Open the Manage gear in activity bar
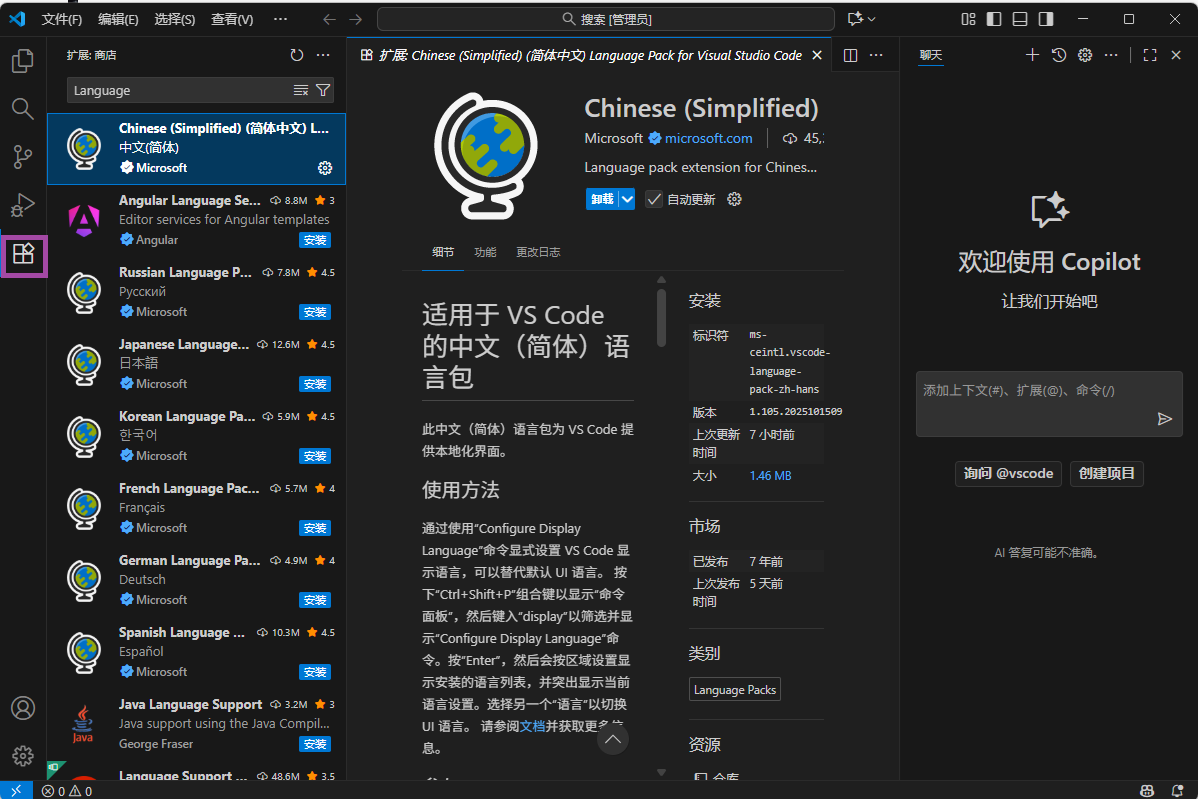The height and width of the screenshot is (799, 1198). 23,755
